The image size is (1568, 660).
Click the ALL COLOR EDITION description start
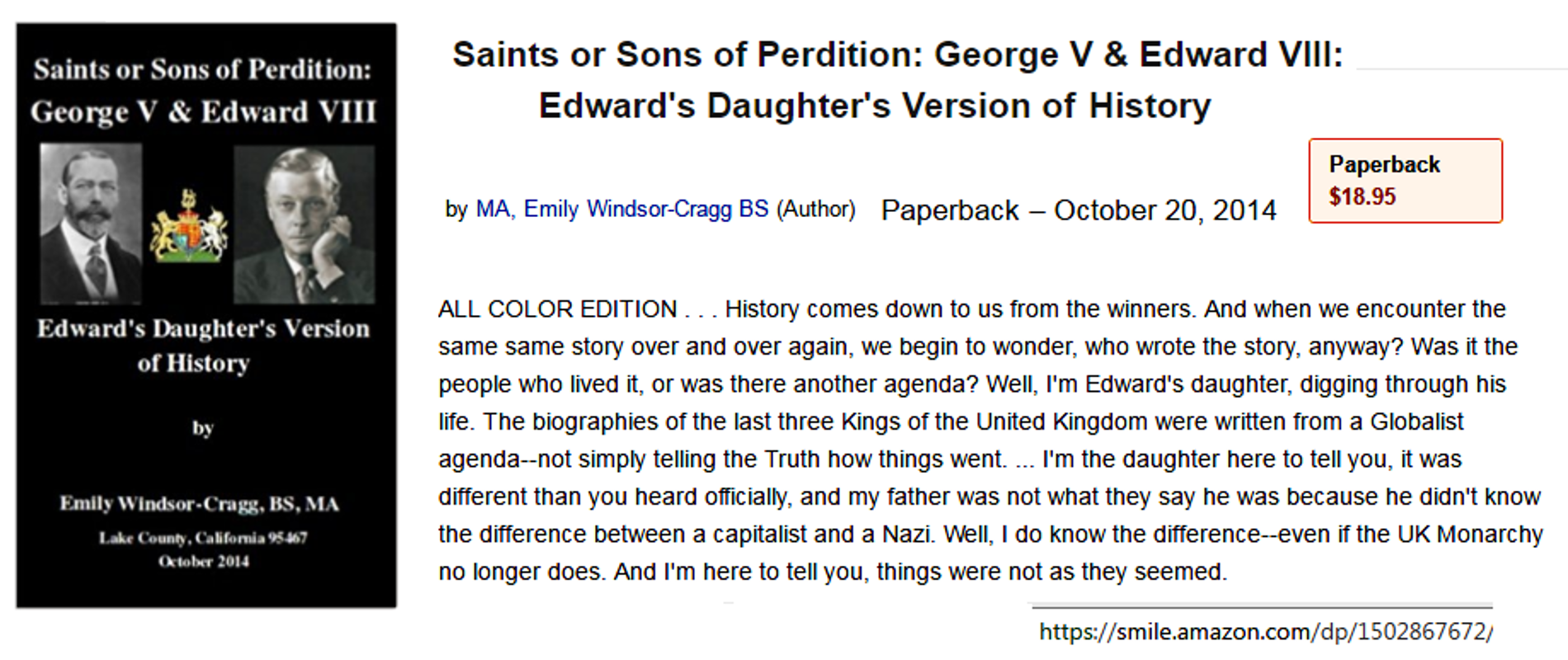[x=558, y=309]
